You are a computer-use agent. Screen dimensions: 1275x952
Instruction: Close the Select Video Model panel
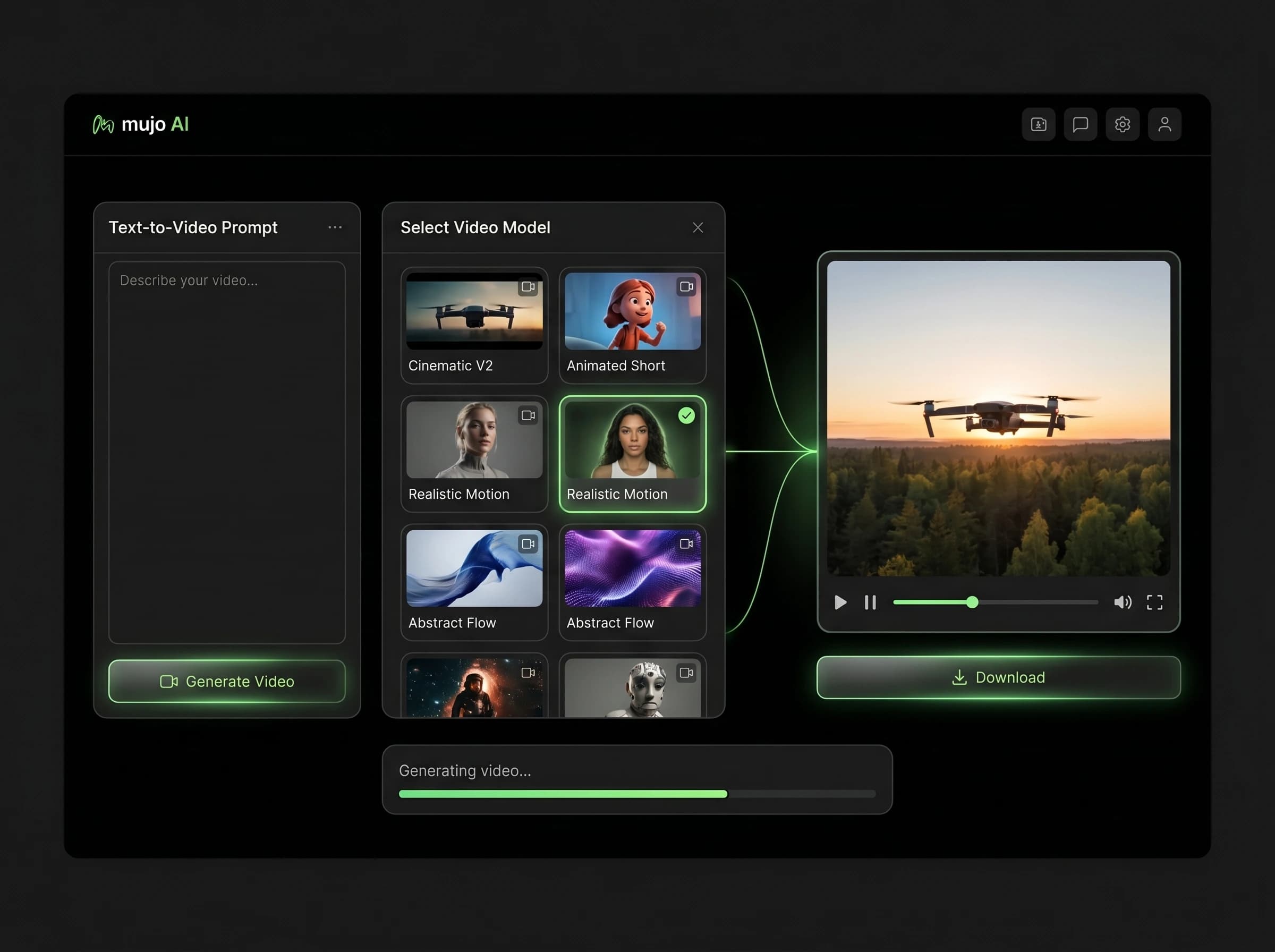[698, 227]
